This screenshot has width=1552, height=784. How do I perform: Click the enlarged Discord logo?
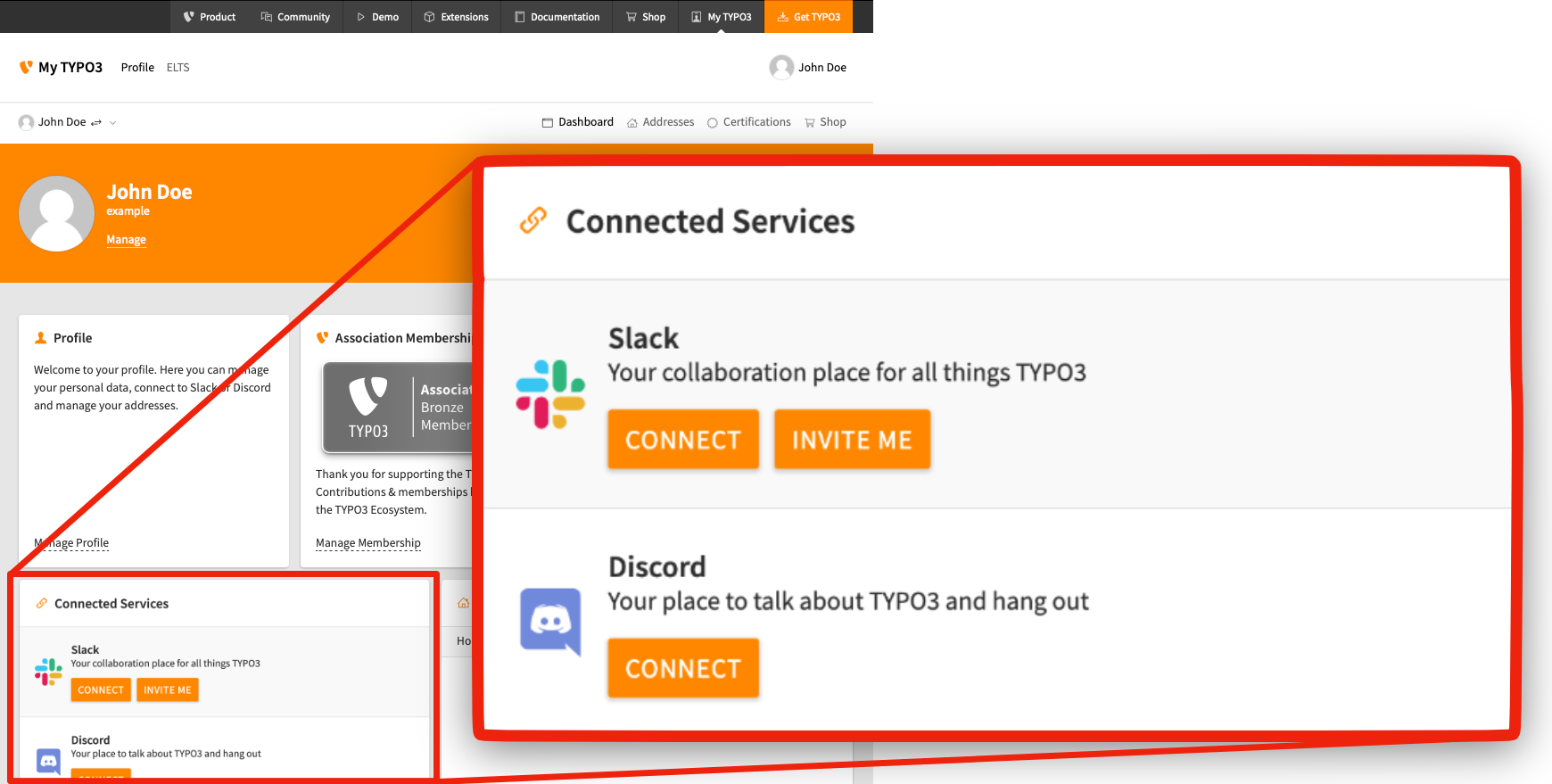[x=550, y=622]
